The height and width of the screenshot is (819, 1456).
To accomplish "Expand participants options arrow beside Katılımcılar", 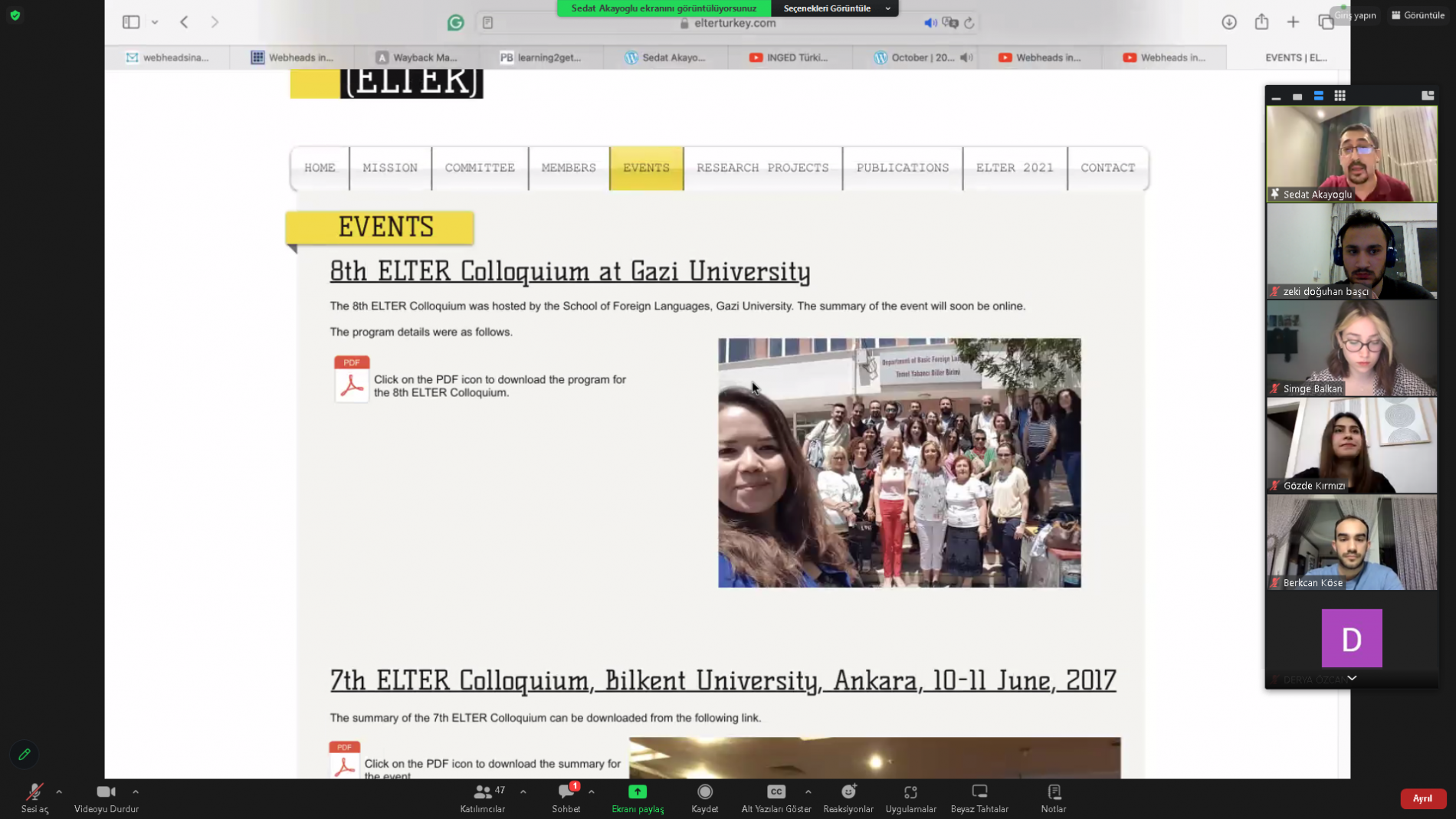I will [x=523, y=791].
